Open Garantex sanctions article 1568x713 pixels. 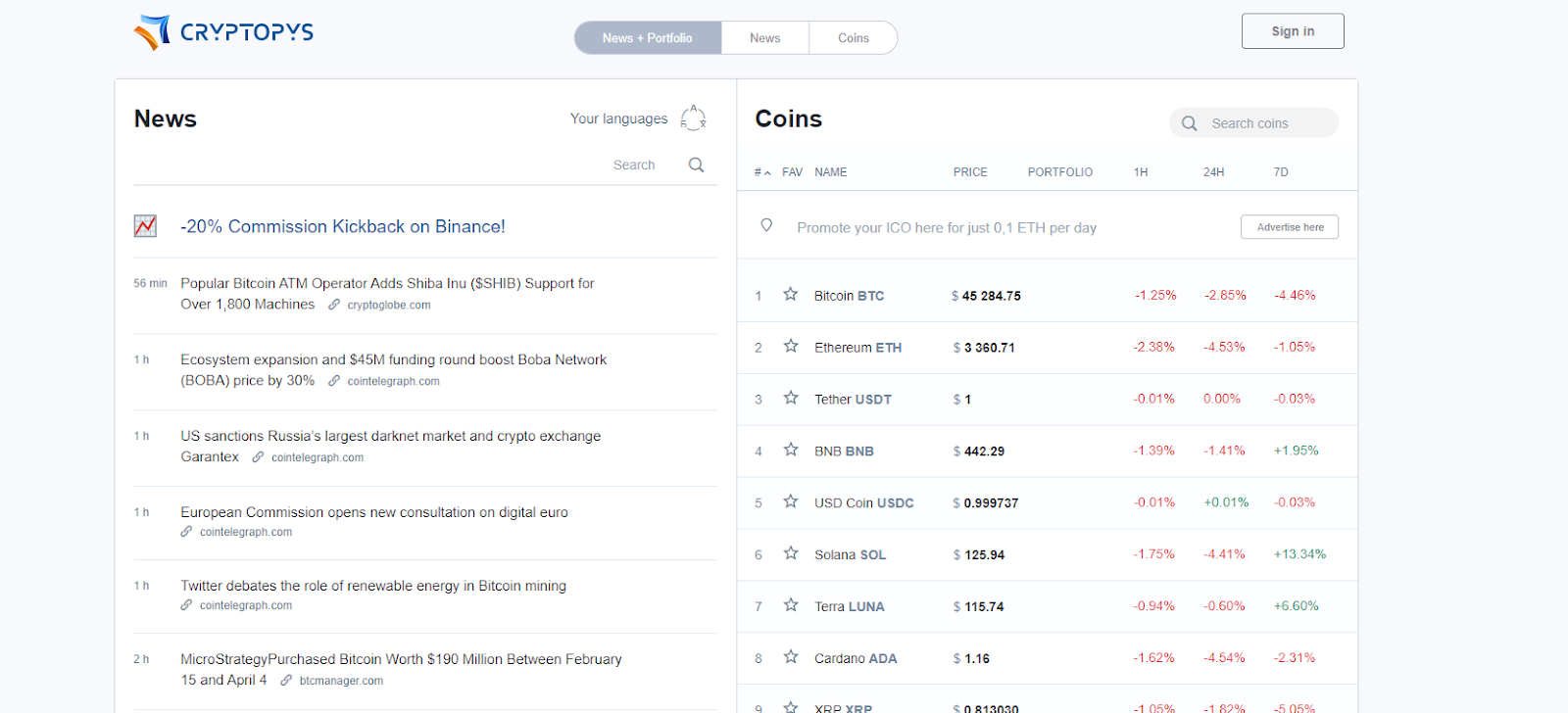pos(390,446)
